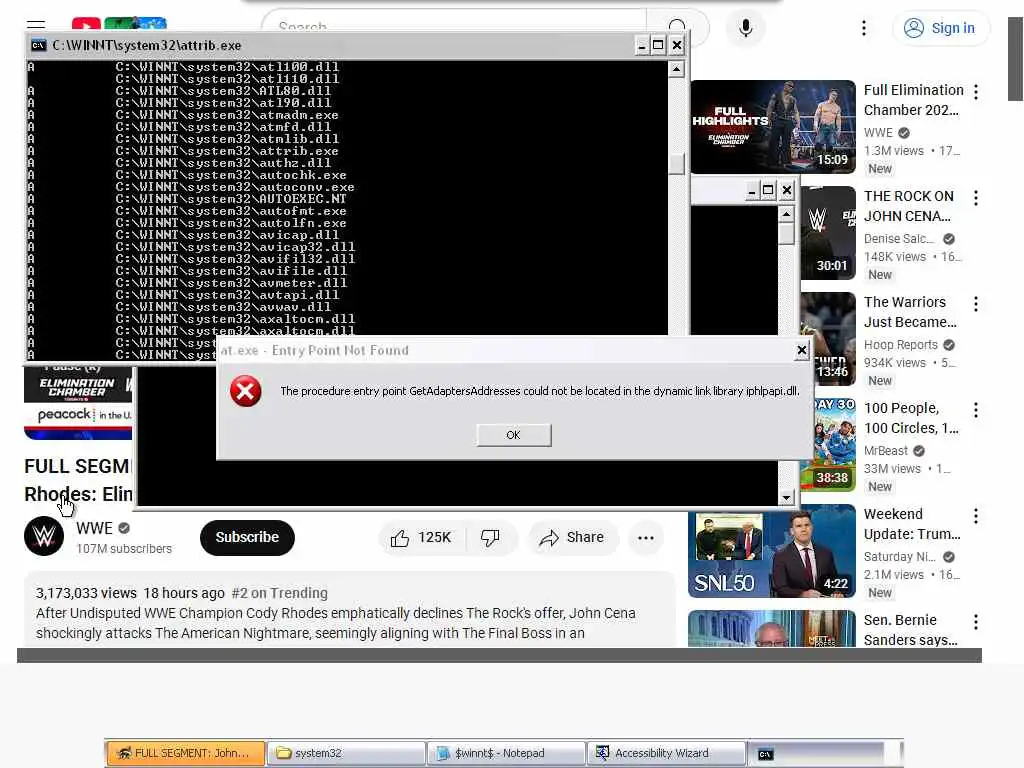
Task: Click the Hoop Reports channel name
Action: (901, 345)
